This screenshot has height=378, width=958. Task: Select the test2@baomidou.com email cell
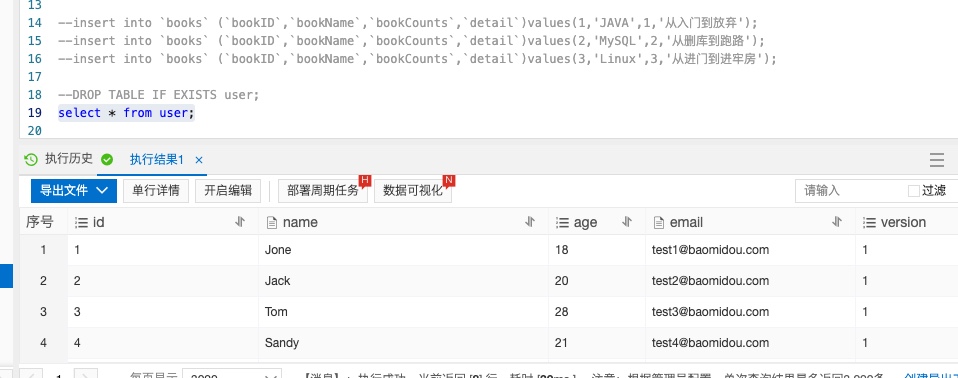[750, 281]
